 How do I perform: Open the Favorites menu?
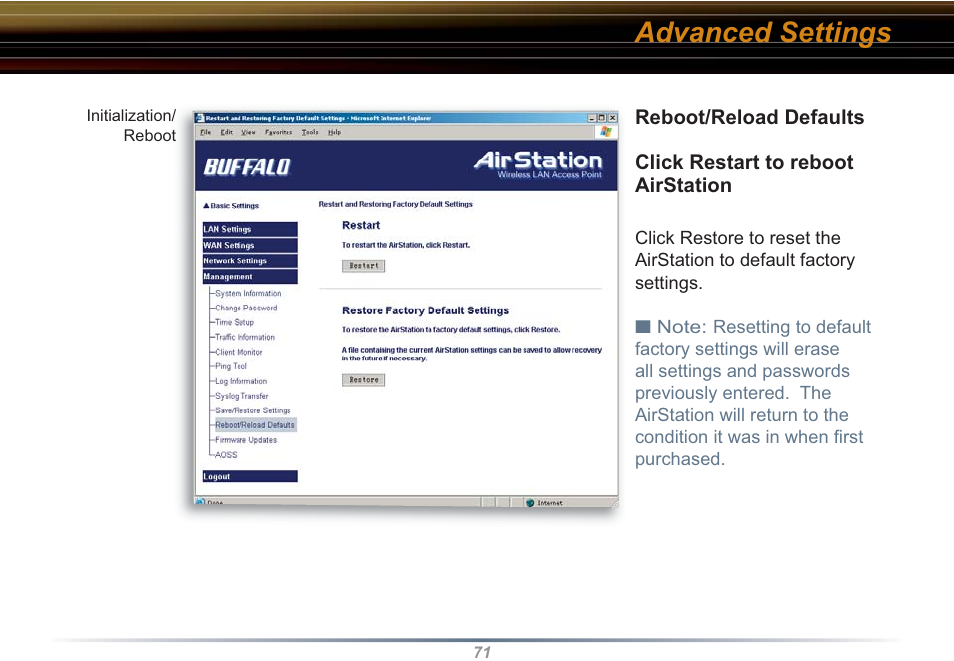[279, 132]
